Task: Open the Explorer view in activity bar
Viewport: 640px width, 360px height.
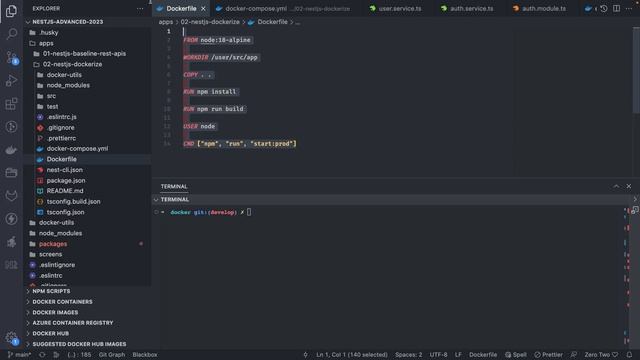Action: [11, 11]
